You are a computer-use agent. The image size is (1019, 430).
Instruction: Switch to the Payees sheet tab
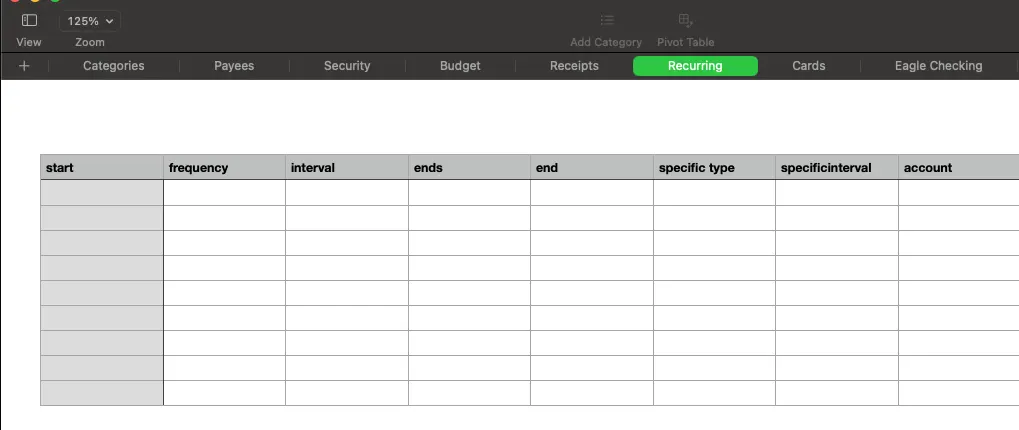(234, 66)
